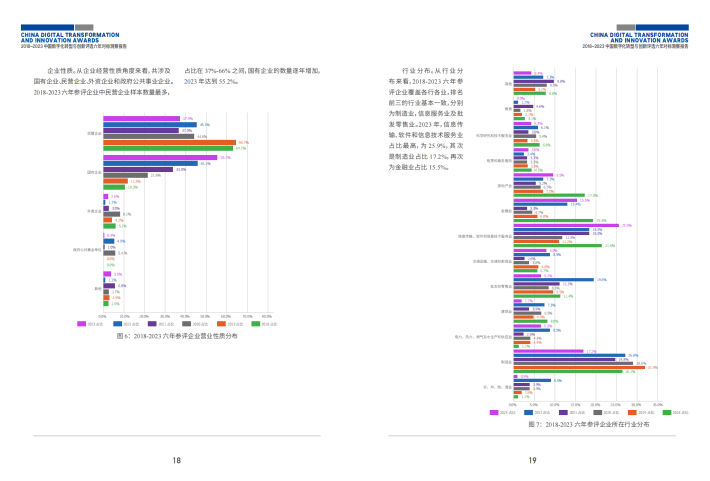This screenshot has width=710, height=481.
Task: Click the orange 2019 legend swatch in Figure 6
Action: (x=221, y=324)
